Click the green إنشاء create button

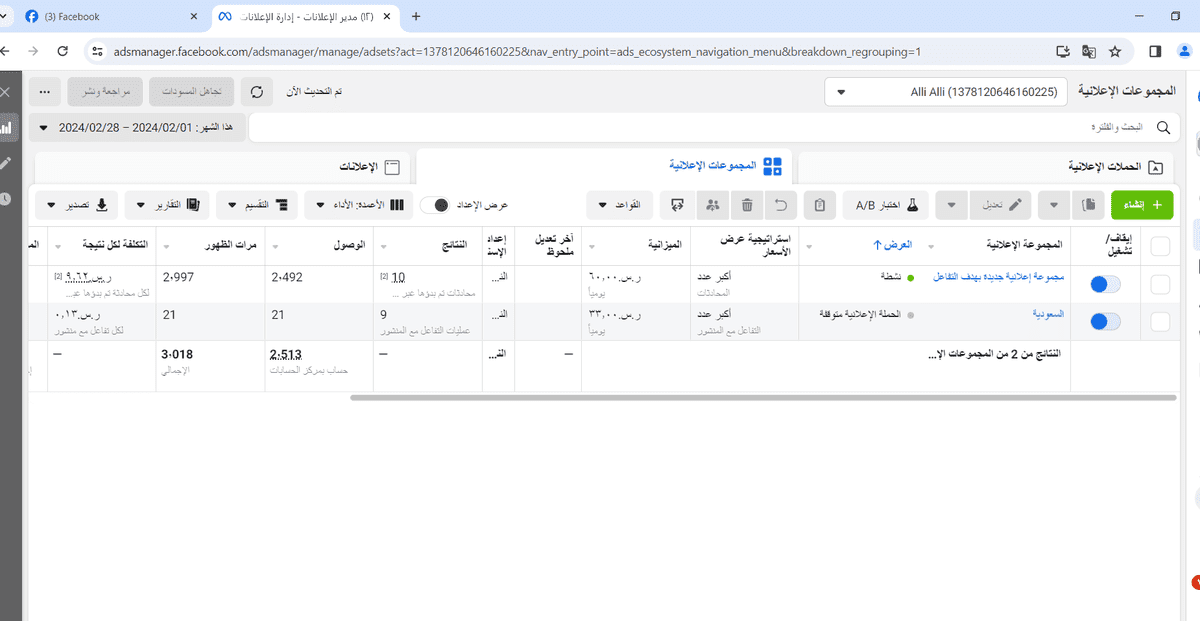coord(1142,204)
